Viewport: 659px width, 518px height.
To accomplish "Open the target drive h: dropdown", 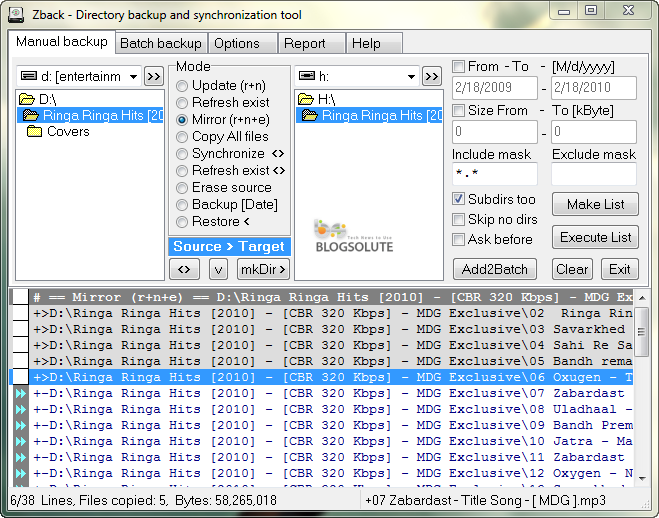I will tap(411, 76).
